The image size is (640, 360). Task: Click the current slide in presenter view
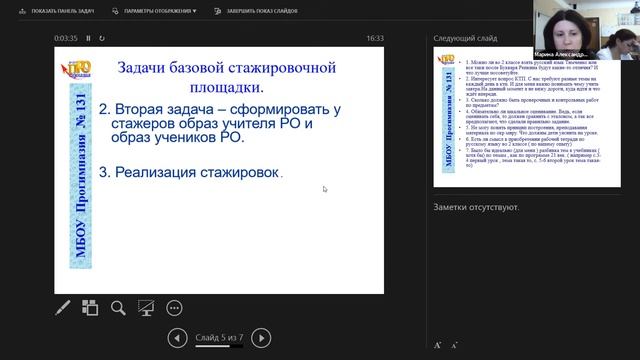(x=219, y=170)
